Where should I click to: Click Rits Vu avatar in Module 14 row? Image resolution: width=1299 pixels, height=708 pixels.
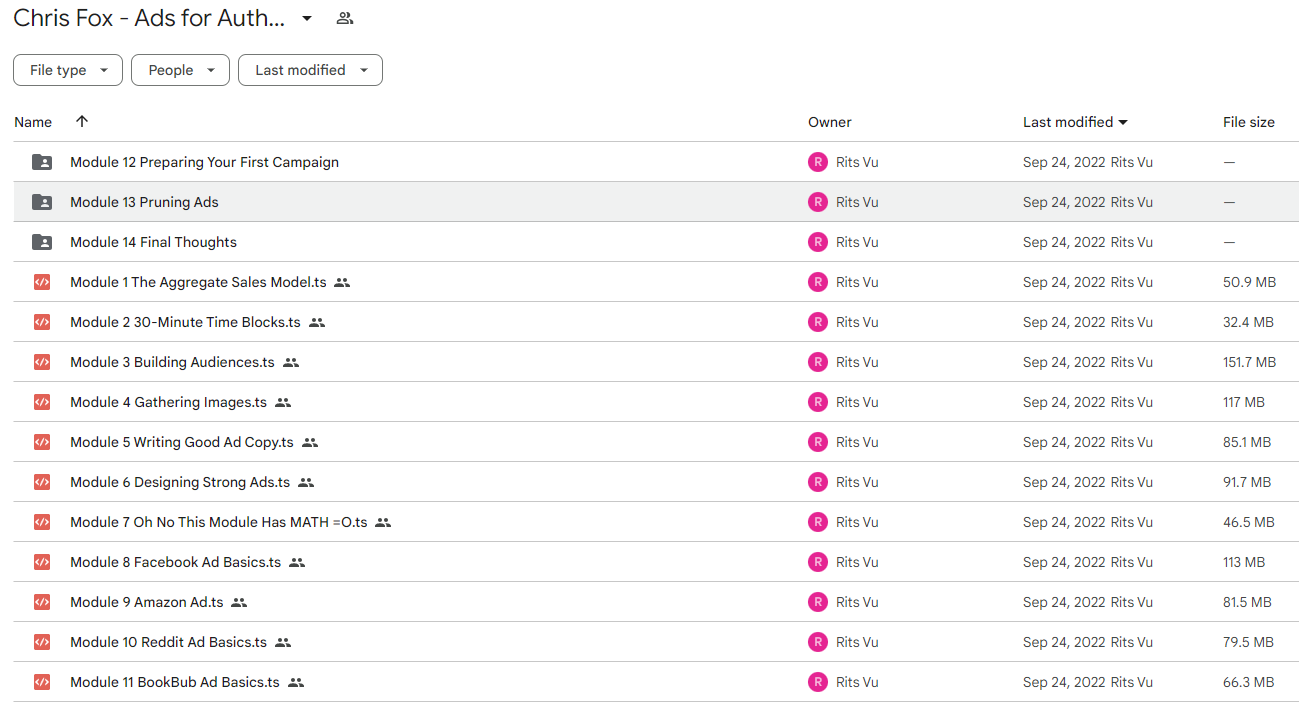818,242
